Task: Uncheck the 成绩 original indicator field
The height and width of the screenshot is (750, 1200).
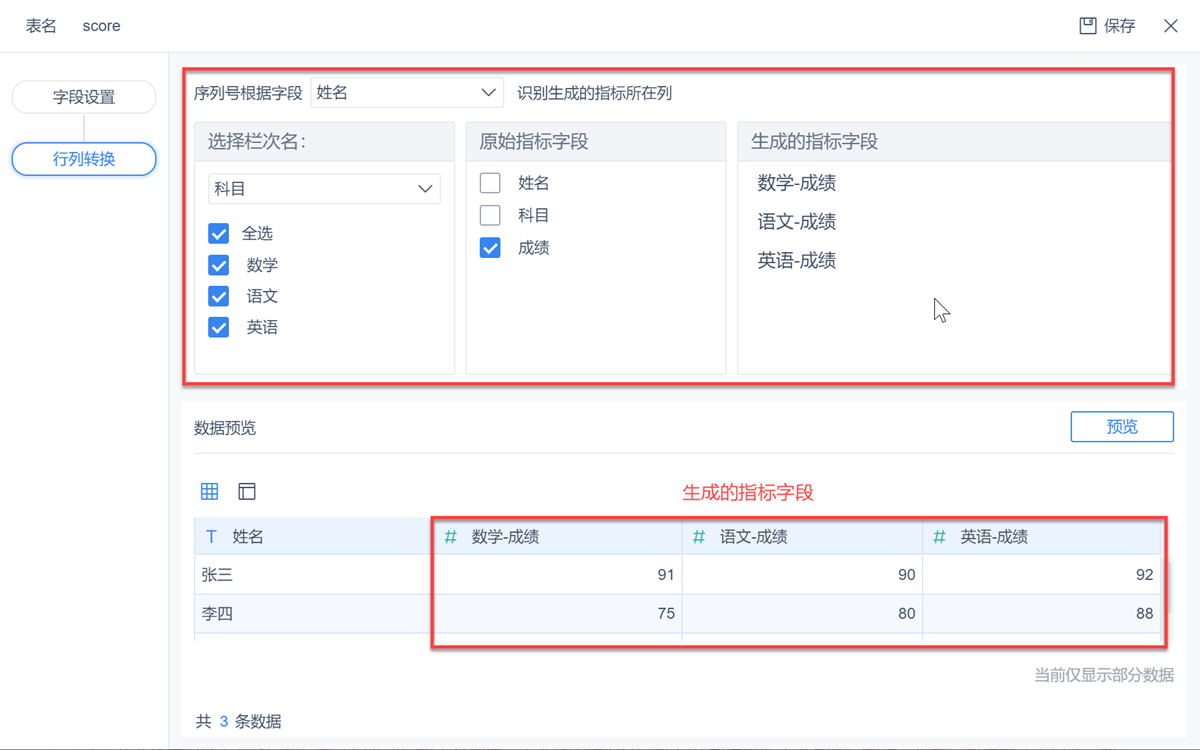Action: tap(490, 247)
